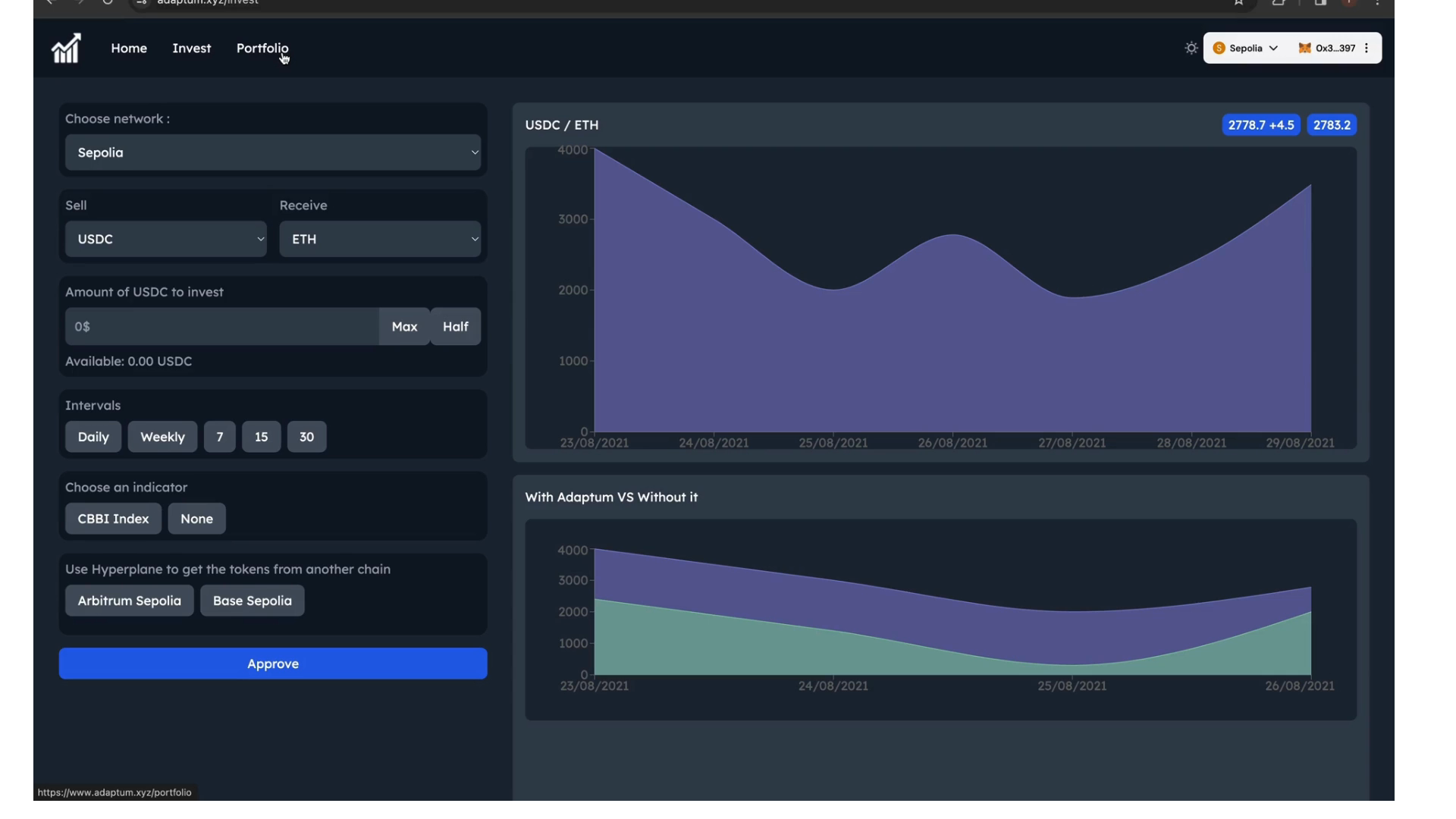Click the 2778.7 +4.5 price badge
The height and width of the screenshot is (819, 1456).
(x=1261, y=125)
